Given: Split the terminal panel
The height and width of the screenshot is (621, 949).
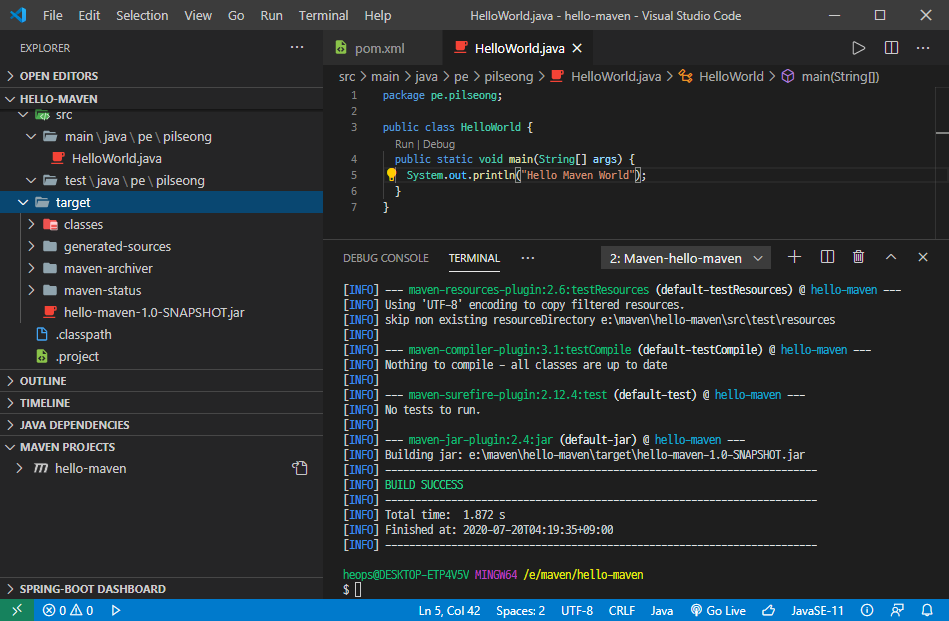Looking at the screenshot, I should [827, 257].
